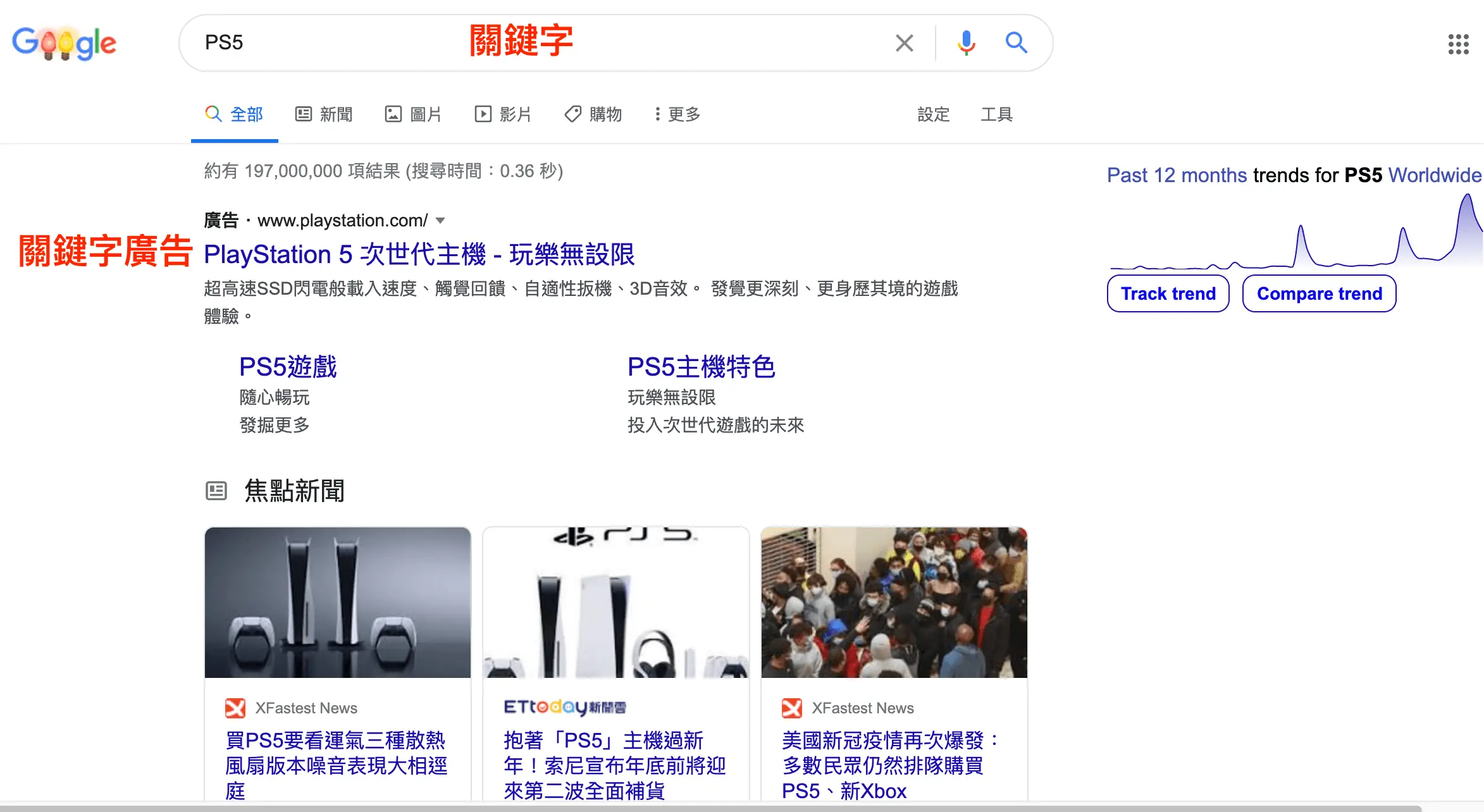Open the thumbnail of two PS5 consoles
Viewport: 1484px width, 812px height.
click(338, 603)
